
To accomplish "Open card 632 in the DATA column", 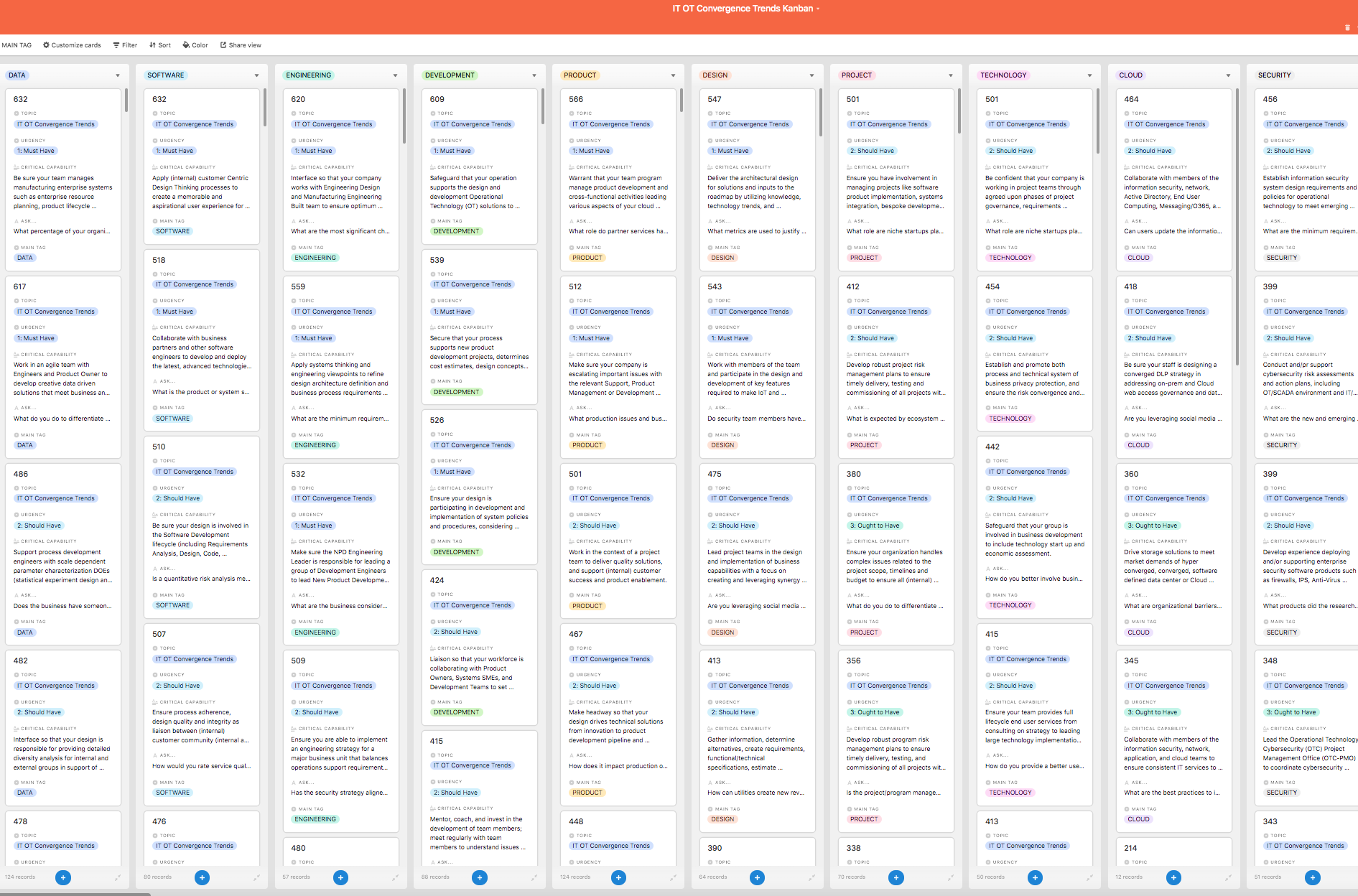I will point(63,179).
